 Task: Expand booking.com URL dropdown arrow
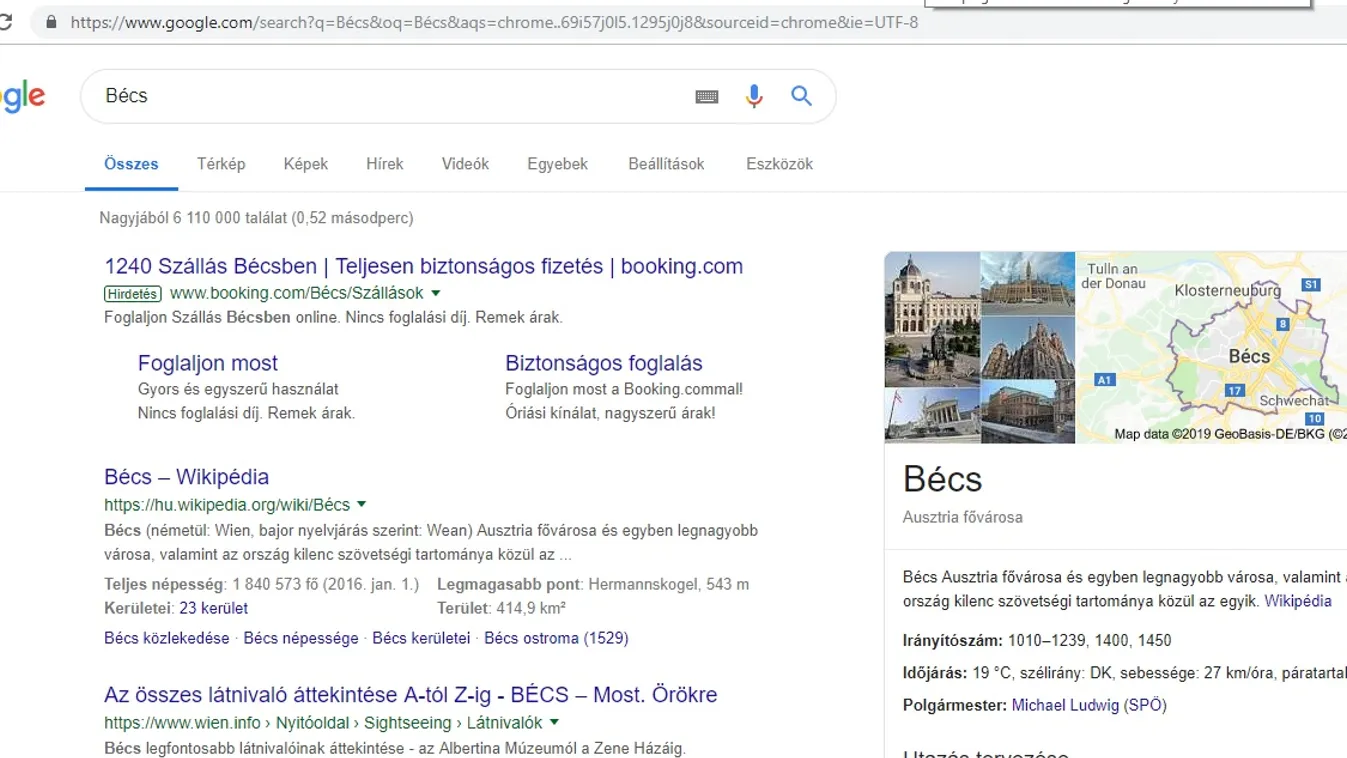435,294
